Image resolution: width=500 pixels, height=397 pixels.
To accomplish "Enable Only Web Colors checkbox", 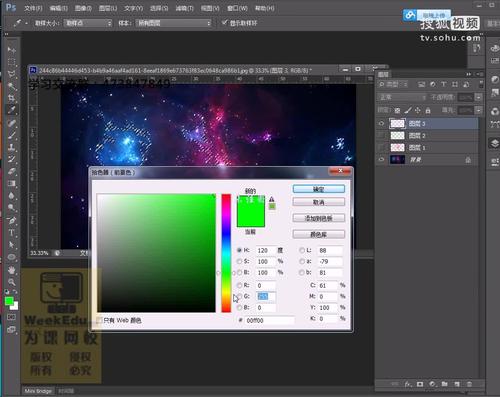I will coord(100,320).
